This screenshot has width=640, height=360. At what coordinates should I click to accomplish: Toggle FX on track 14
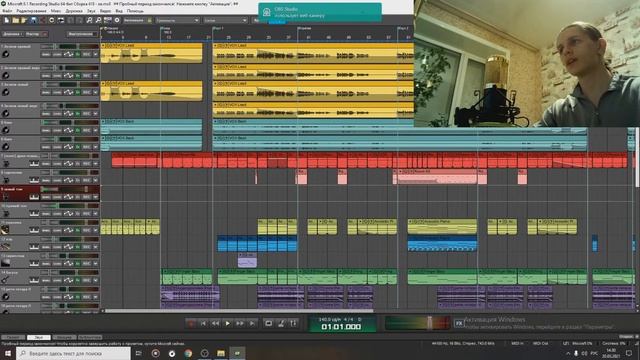[78, 280]
